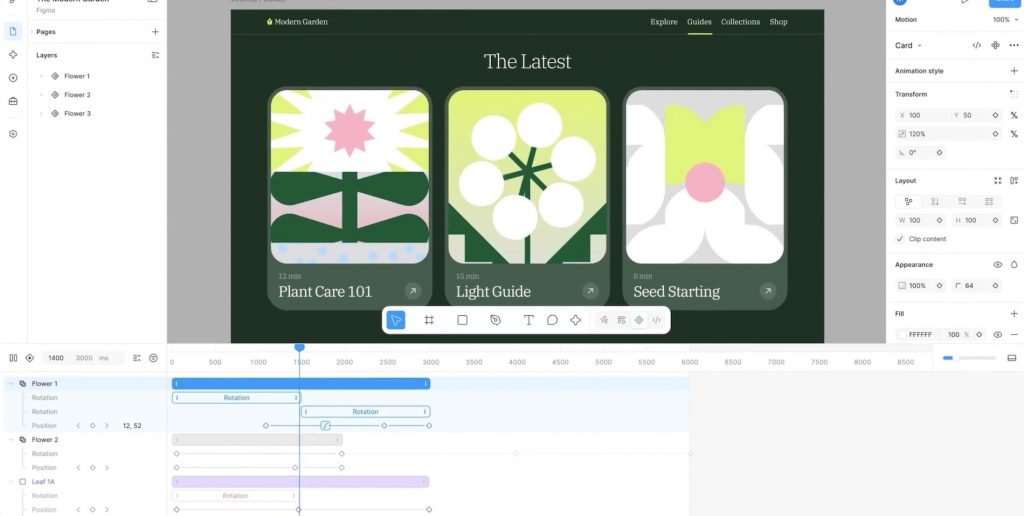Go to next keyframe on Flower 1 Position
This screenshot has height=516, width=1024.
click(106, 426)
